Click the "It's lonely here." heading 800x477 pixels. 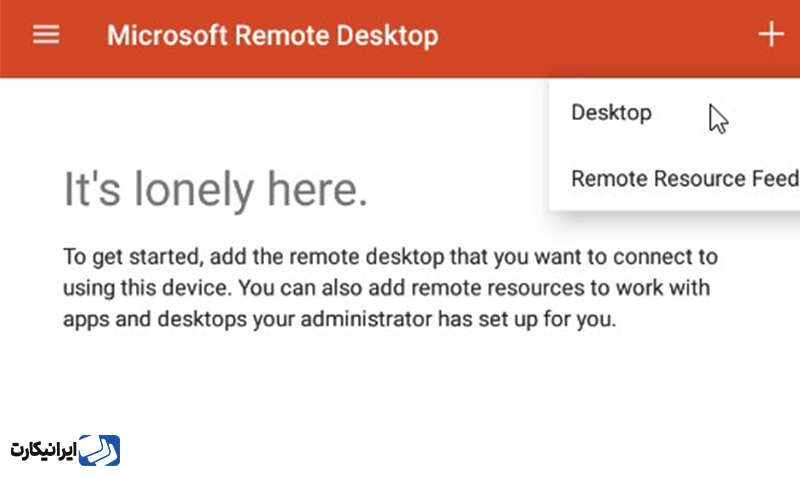[215, 190]
